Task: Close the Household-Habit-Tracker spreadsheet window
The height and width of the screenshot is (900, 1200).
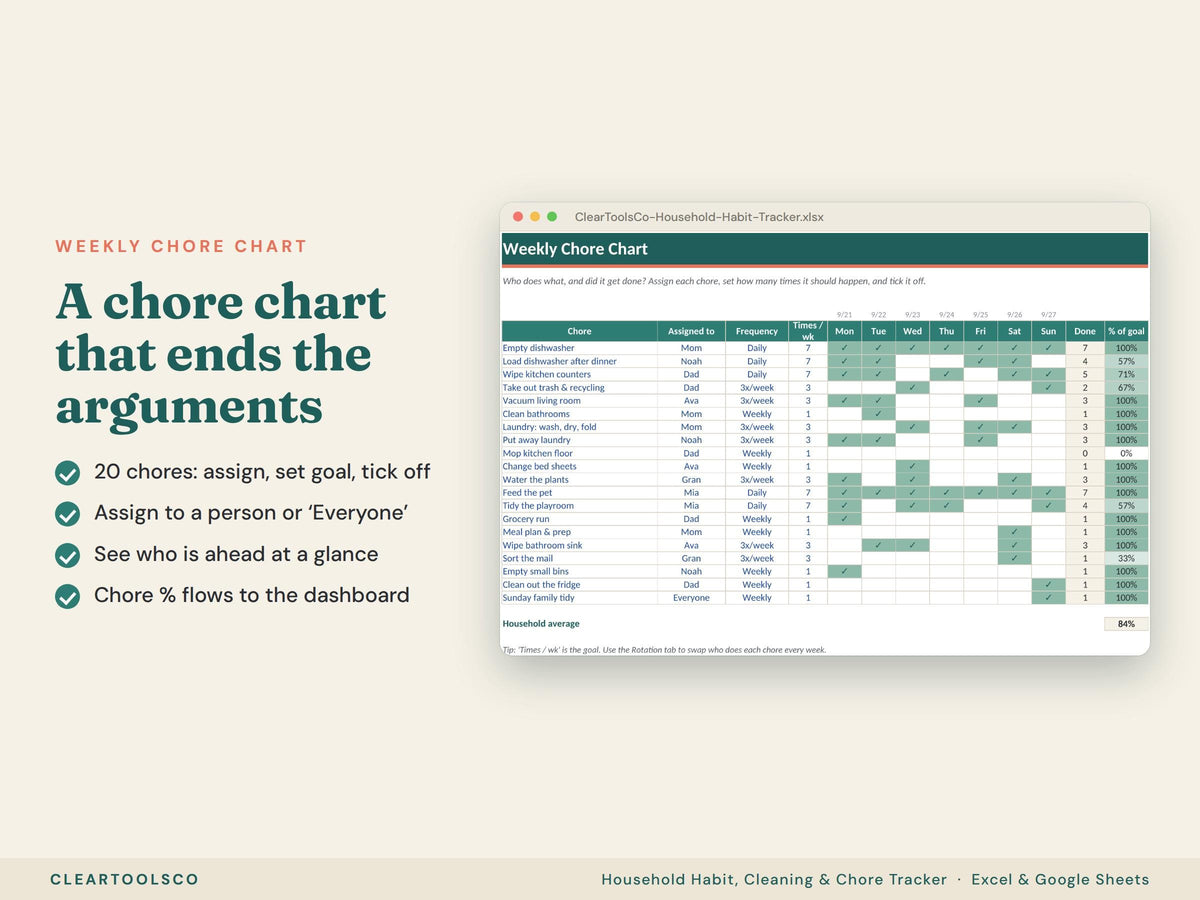Action: click(x=518, y=216)
